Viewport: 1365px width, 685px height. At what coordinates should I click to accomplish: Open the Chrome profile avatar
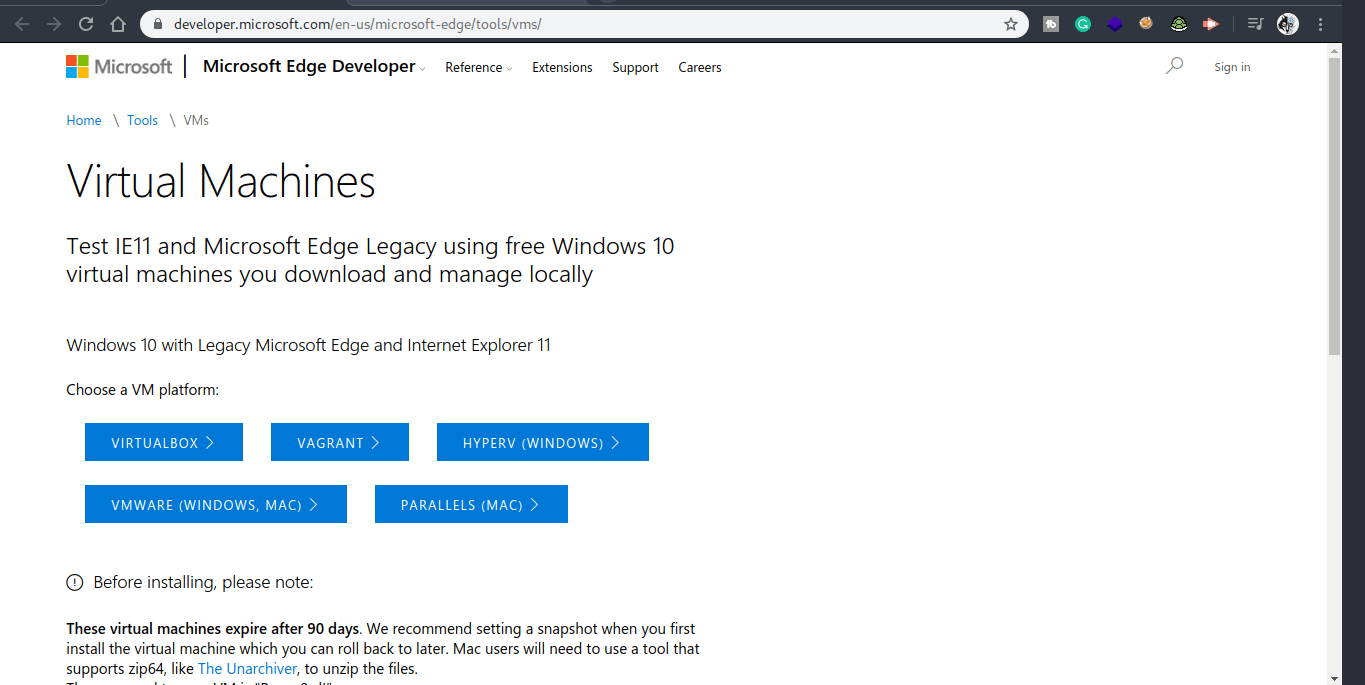(x=1288, y=24)
